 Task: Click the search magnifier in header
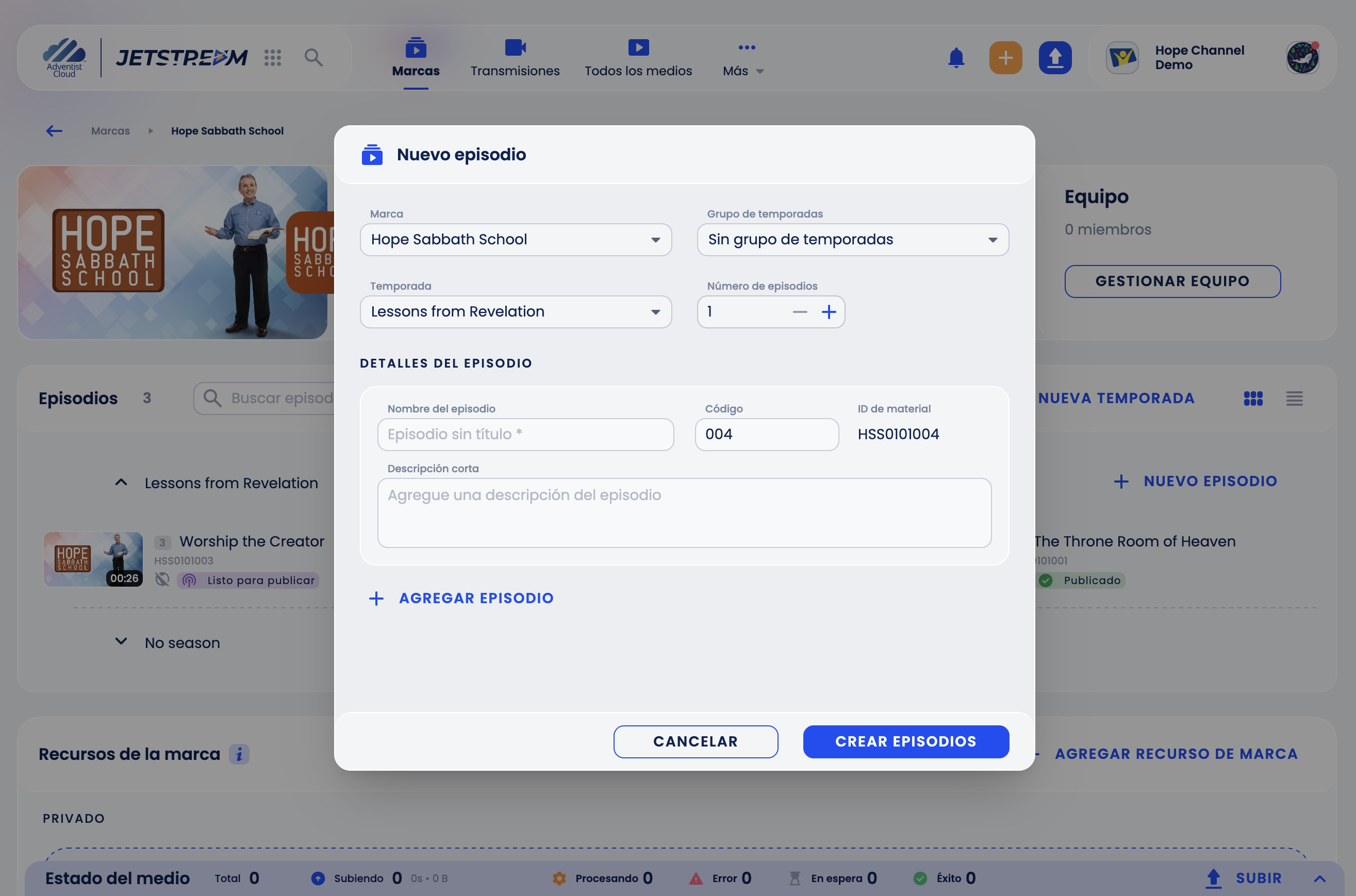click(x=313, y=57)
